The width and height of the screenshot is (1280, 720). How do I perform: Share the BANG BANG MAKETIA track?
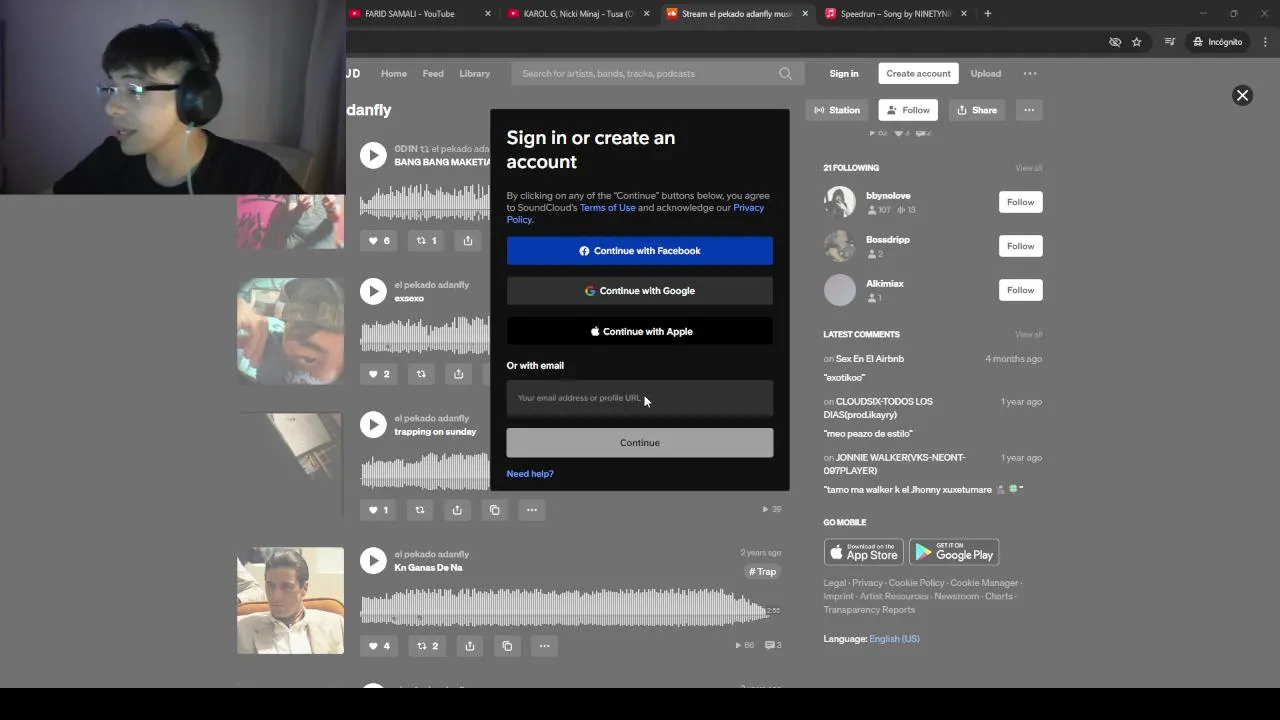[467, 240]
